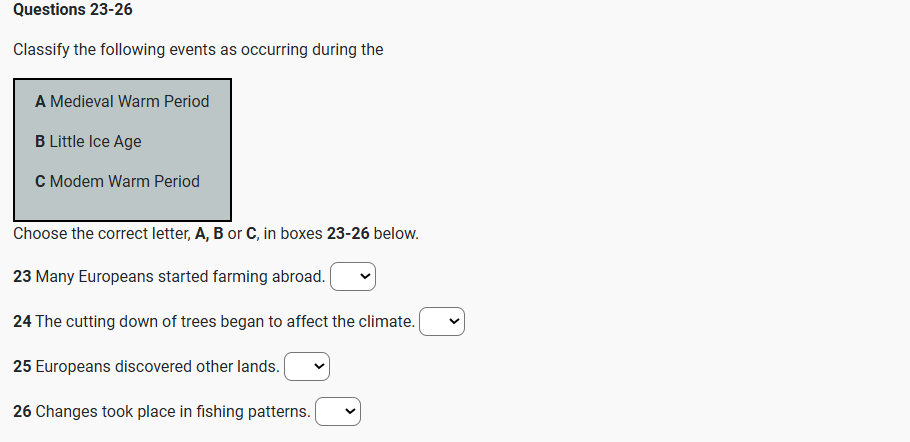Click the bold letter C in options box
The width and height of the screenshot is (910, 442).
point(40,181)
